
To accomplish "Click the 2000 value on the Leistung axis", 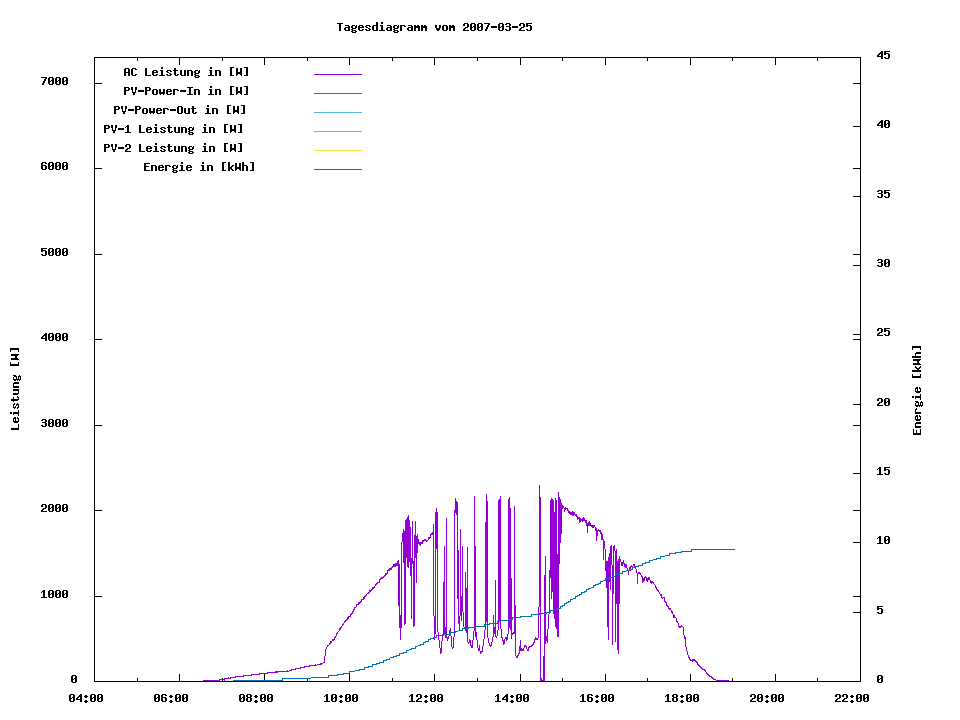I will [53, 509].
